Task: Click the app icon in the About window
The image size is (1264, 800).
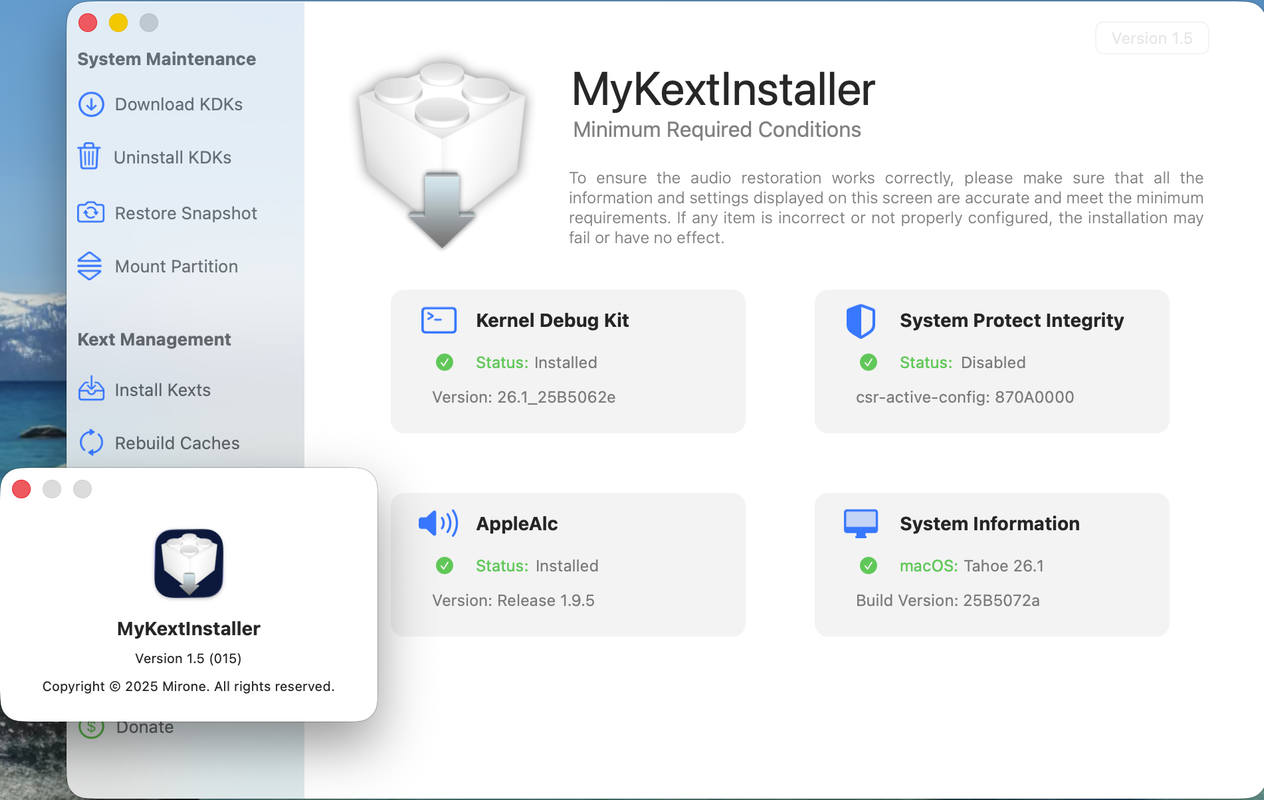Action: pyautogui.click(x=188, y=564)
